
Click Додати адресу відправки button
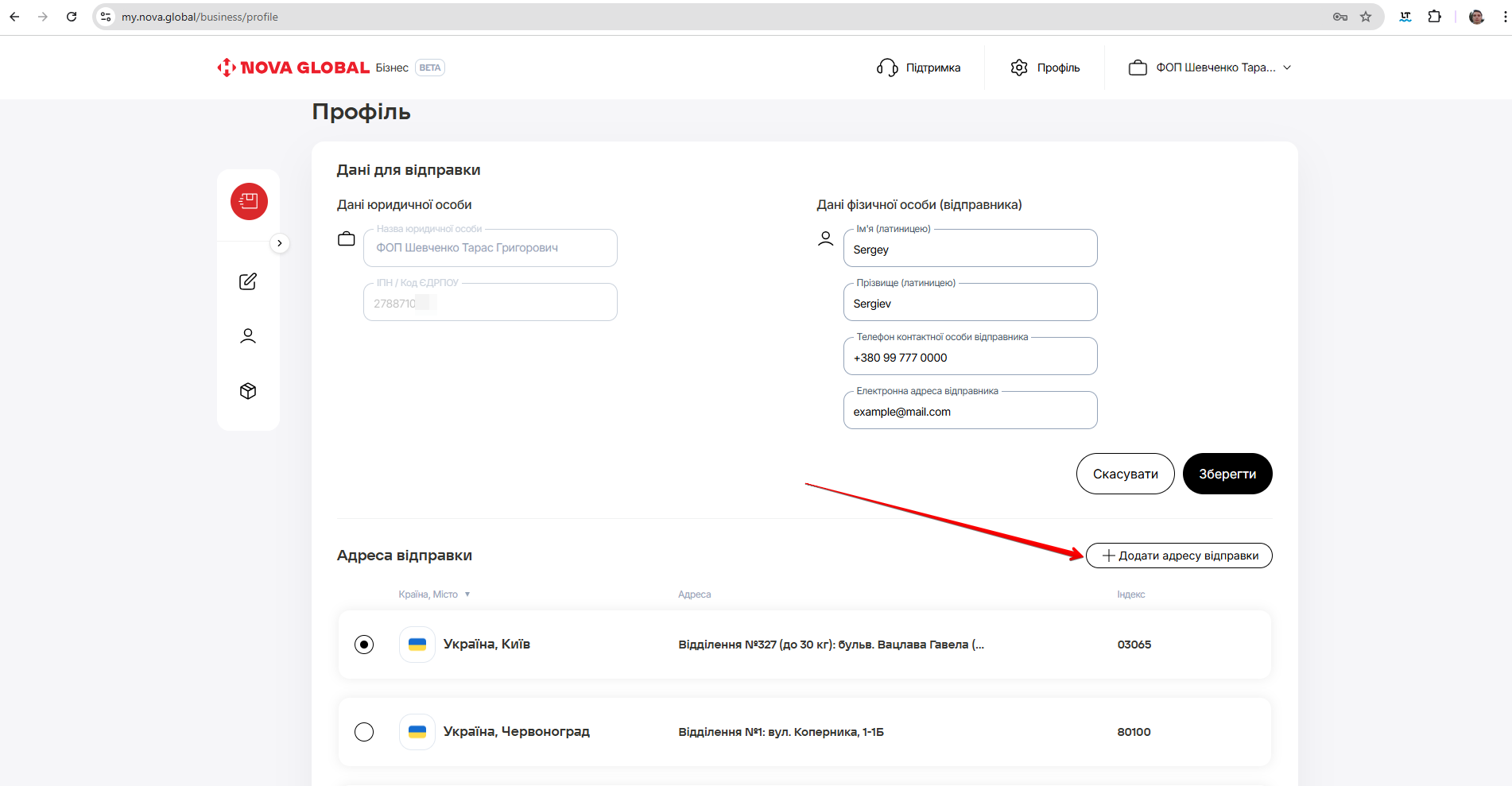1179,556
